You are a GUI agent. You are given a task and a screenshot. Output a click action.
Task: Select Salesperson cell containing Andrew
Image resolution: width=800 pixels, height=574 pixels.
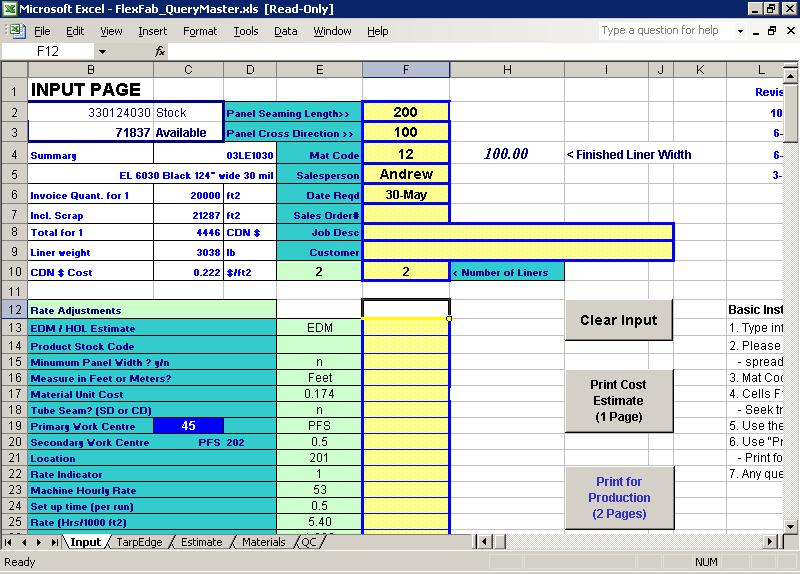click(406, 174)
